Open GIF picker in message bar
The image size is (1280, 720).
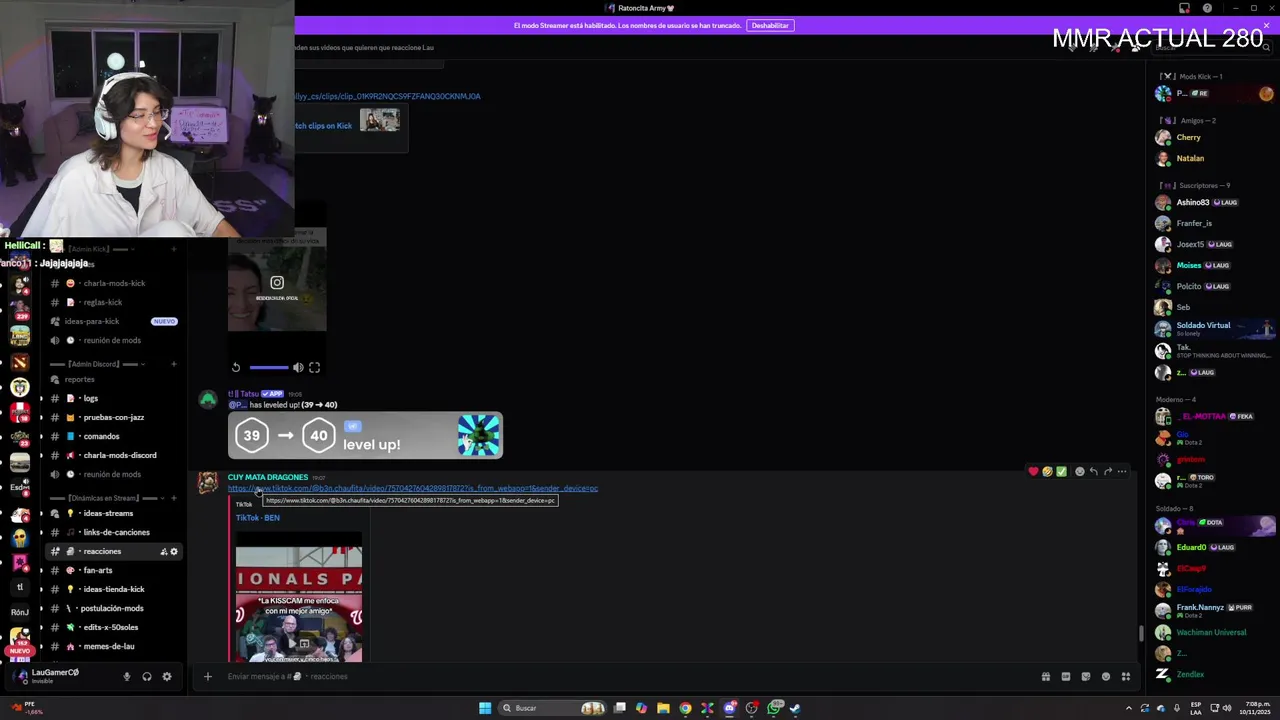pyautogui.click(x=1066, y=677)
